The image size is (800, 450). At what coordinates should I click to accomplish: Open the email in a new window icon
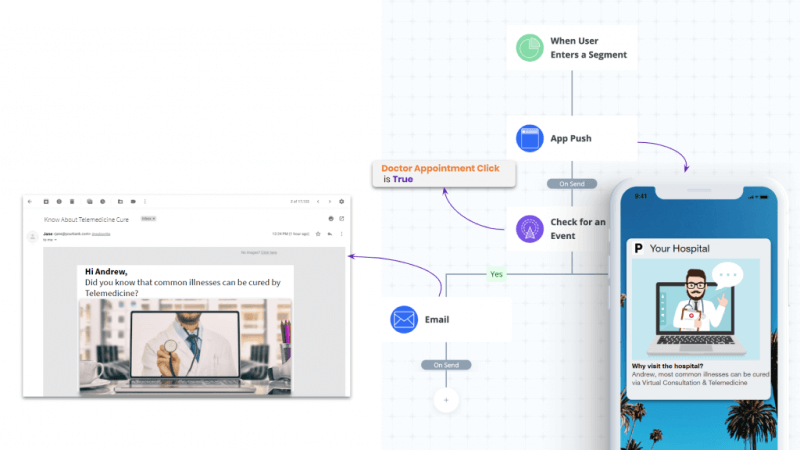pos(341,217)
